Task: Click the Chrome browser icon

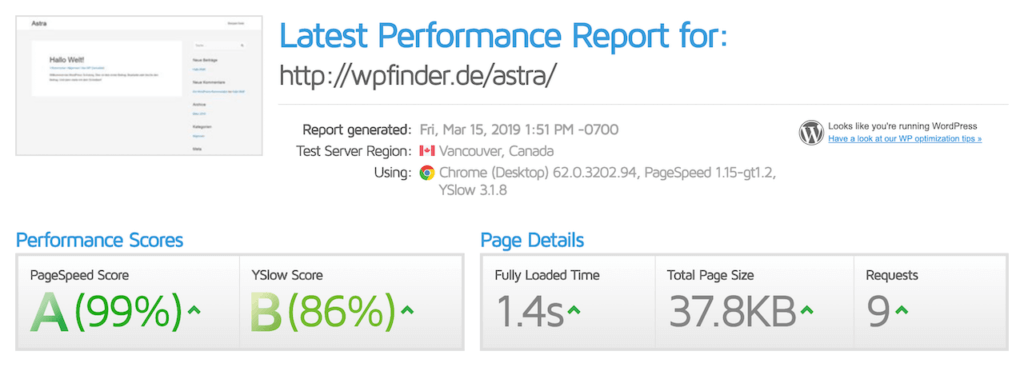Action: click(x=426, y=173)
